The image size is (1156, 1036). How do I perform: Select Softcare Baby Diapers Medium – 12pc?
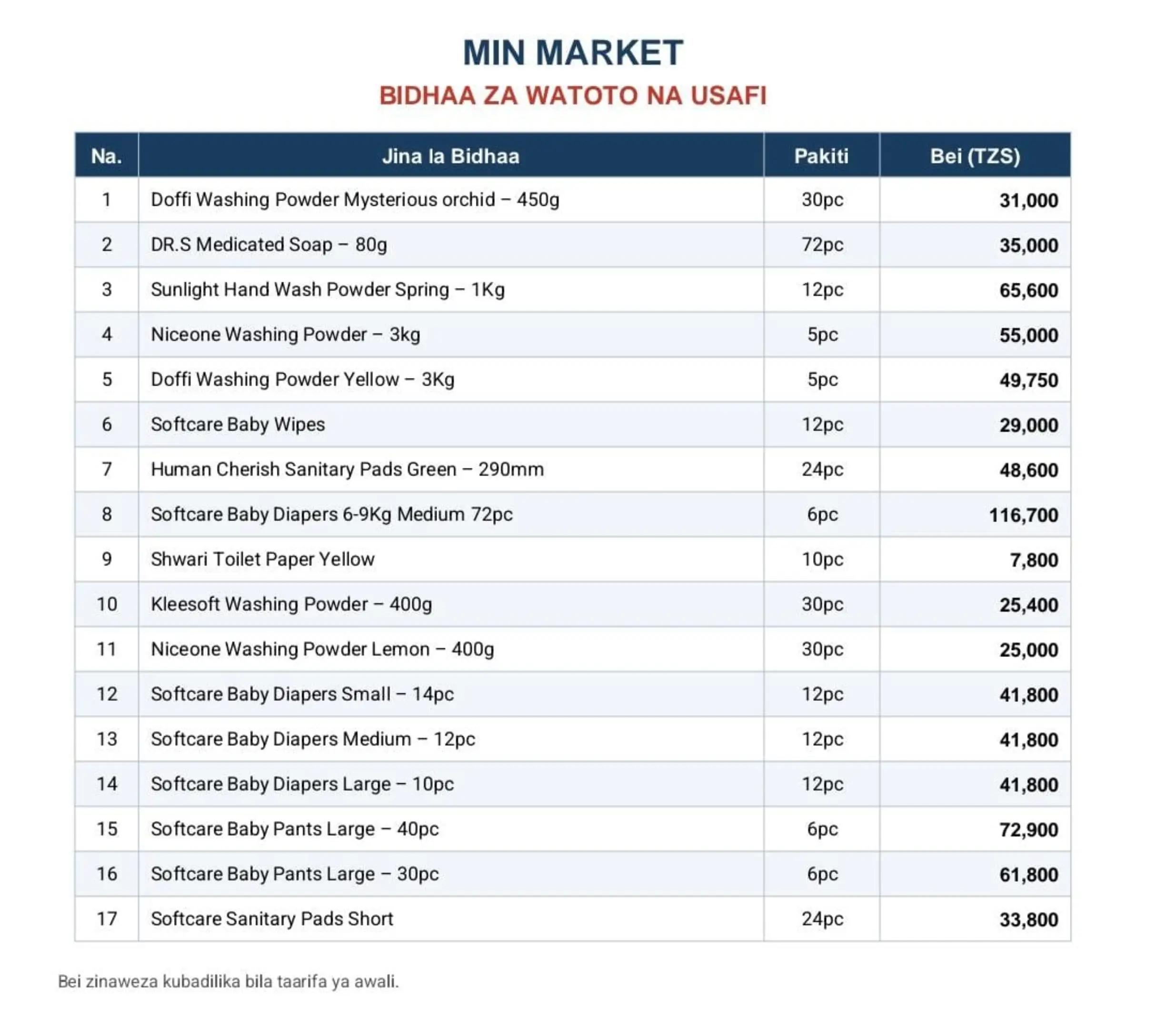click(x=312, y=739)
